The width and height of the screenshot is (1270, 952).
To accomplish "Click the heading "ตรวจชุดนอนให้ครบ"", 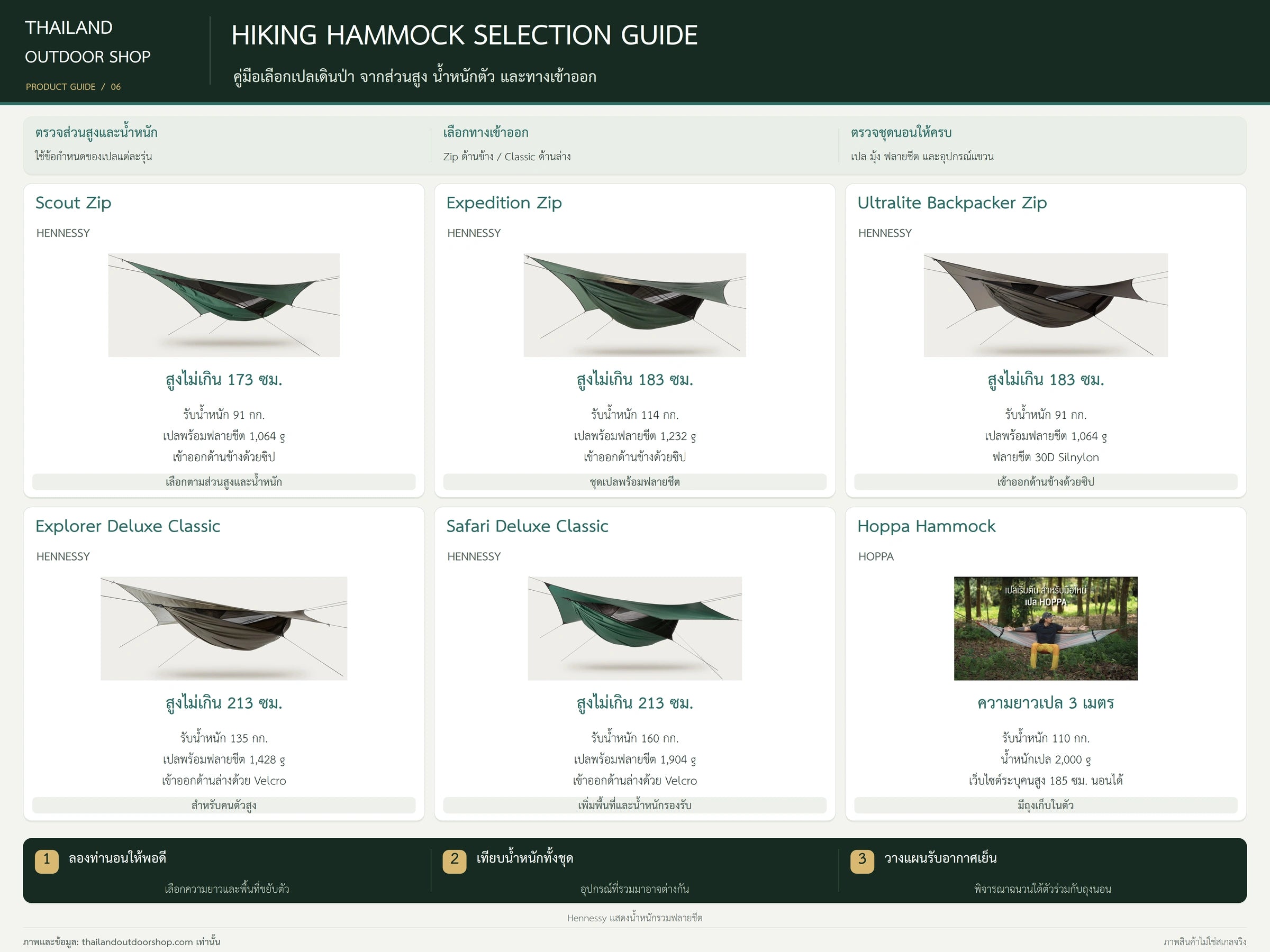I will pos(901,133).
